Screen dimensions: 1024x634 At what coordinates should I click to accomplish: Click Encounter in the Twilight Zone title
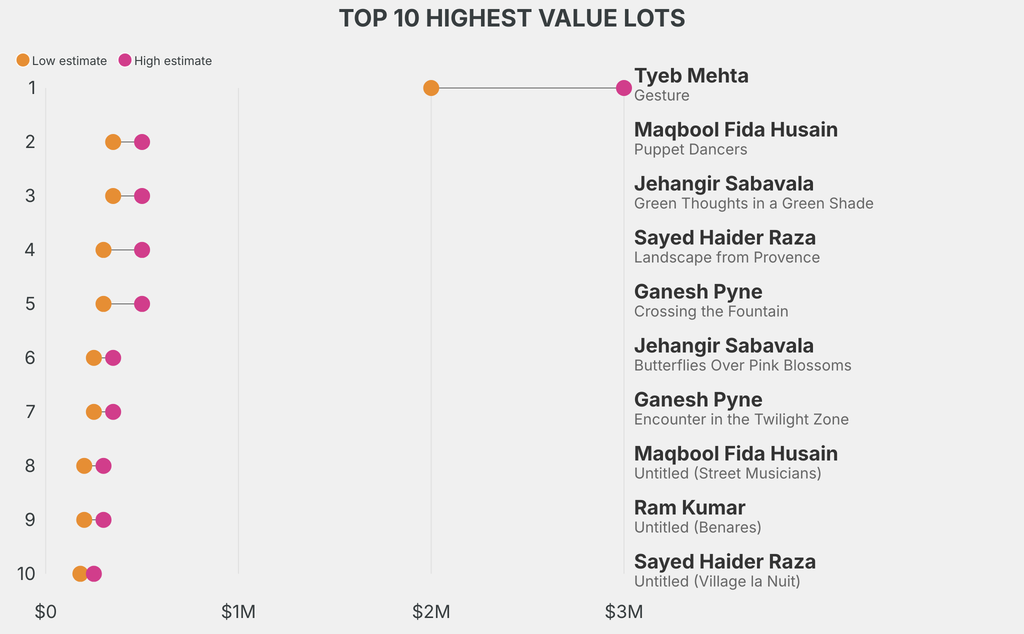(x=741, y=420)
